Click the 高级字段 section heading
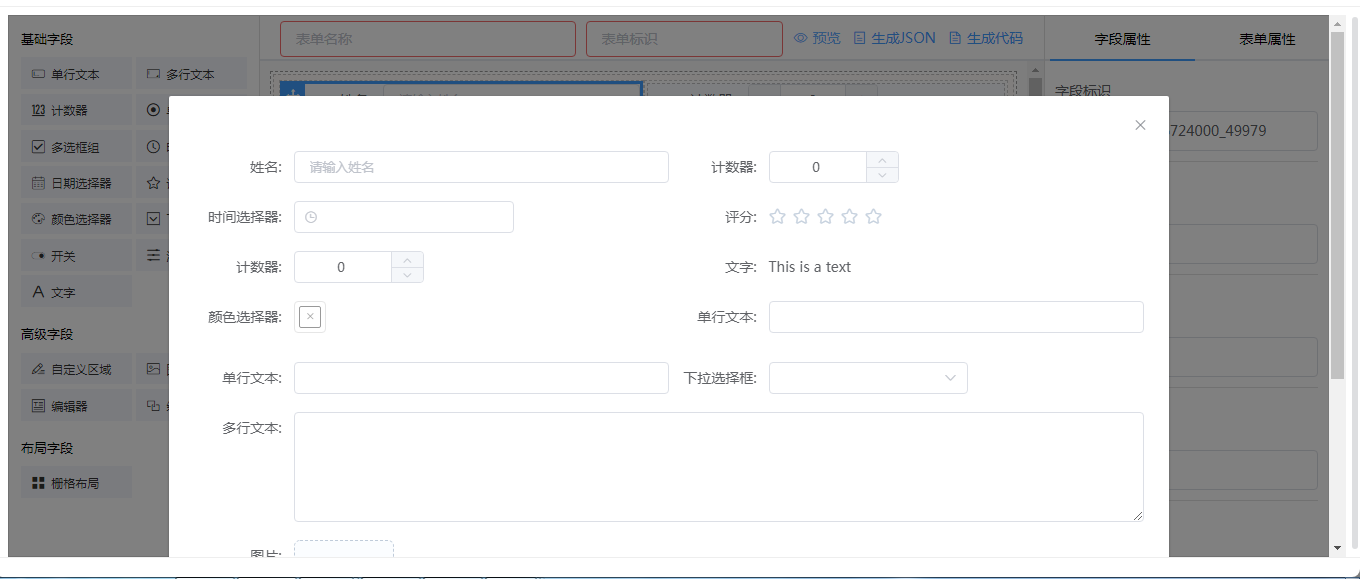The image size is (1360, 579). pos(47,334)
